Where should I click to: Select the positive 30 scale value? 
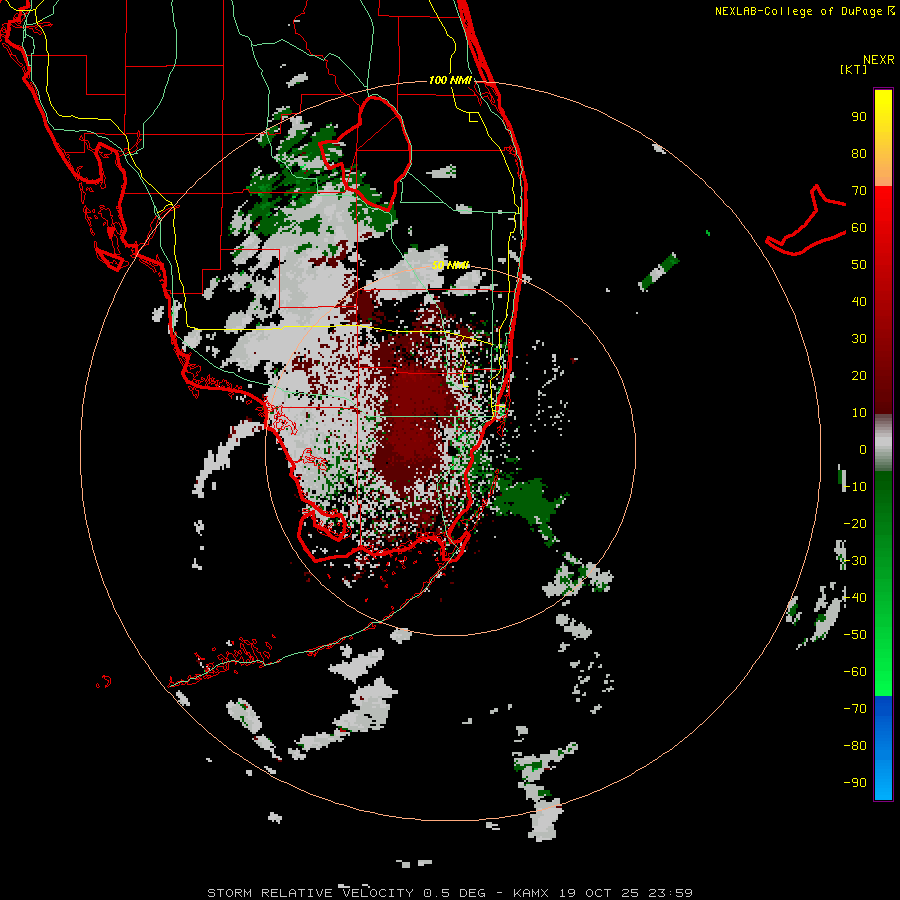[x=859, y=339]
